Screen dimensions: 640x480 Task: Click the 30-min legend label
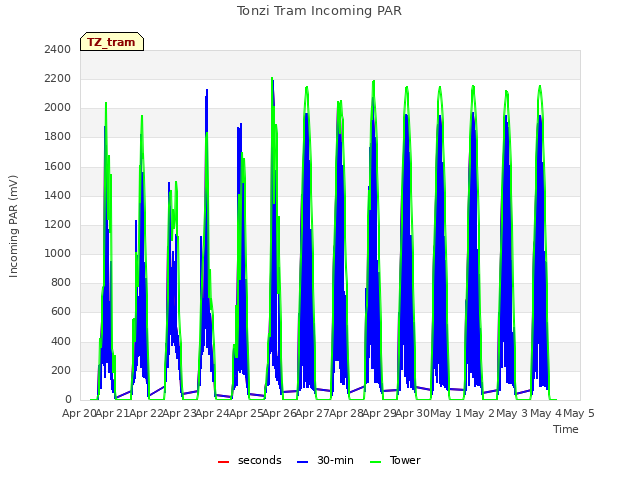(335, 460)
